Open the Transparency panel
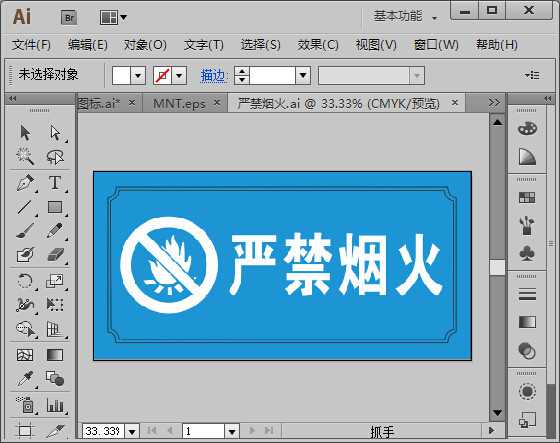 point(527,350)
